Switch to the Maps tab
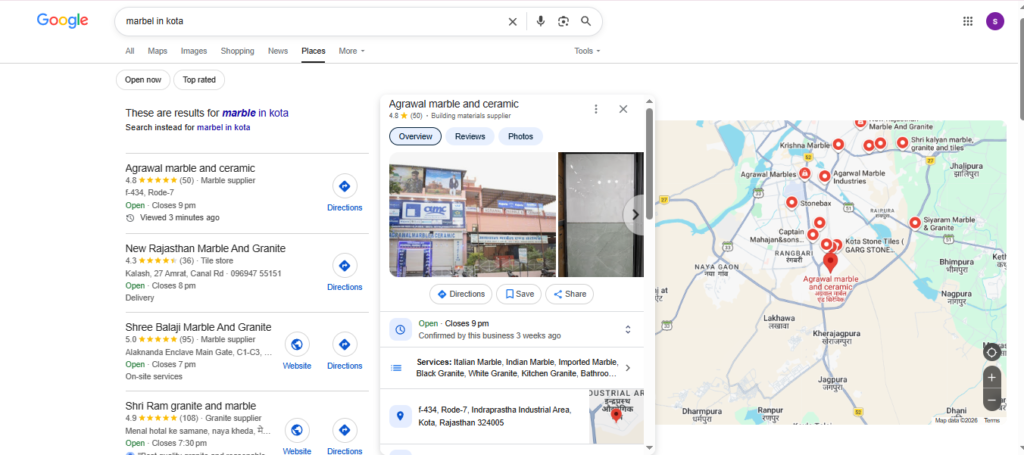This screenshot has height=455, width=1024. pos(157,51)
